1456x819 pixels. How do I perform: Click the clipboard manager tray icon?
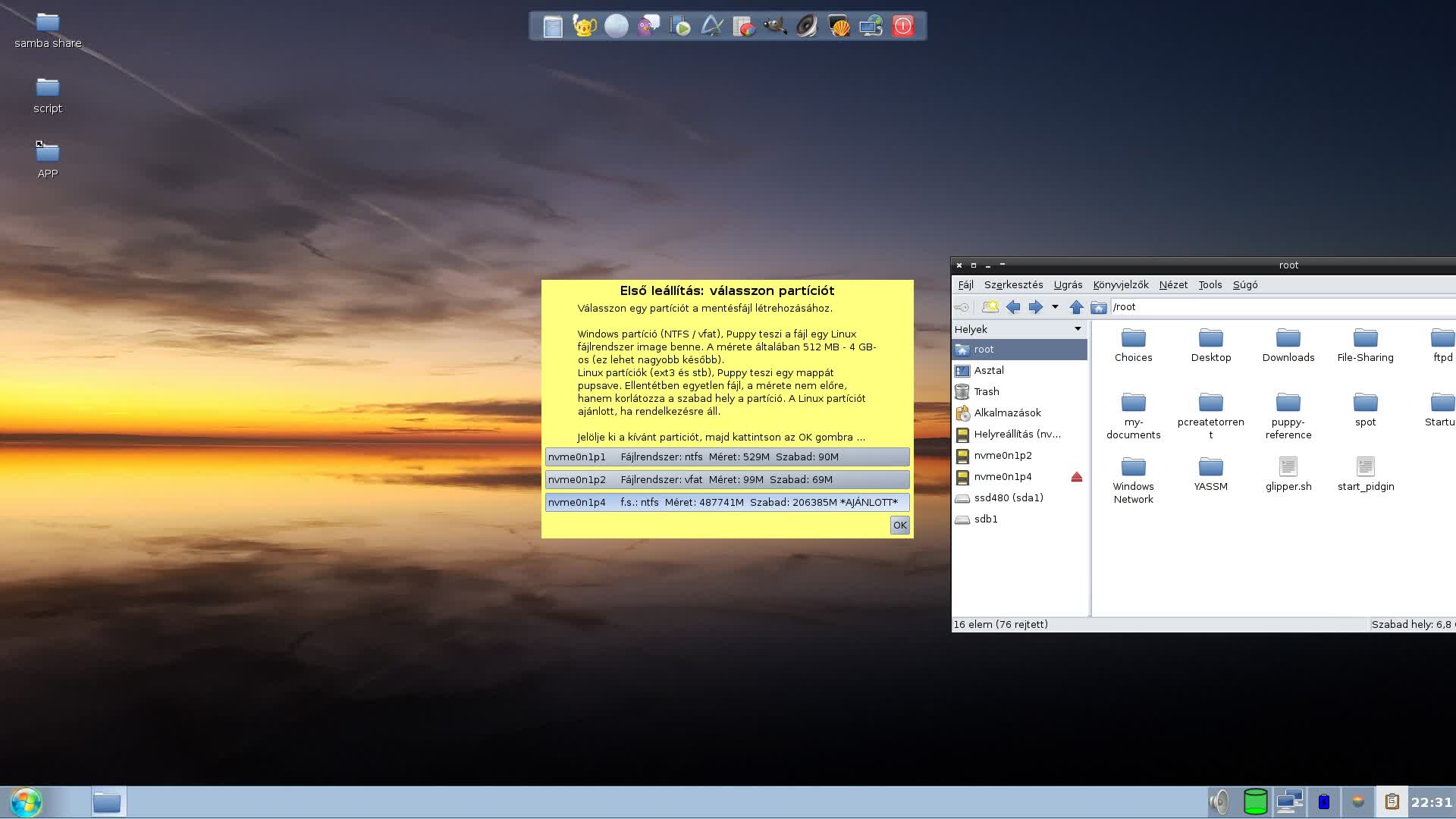tap(1392, 802)
